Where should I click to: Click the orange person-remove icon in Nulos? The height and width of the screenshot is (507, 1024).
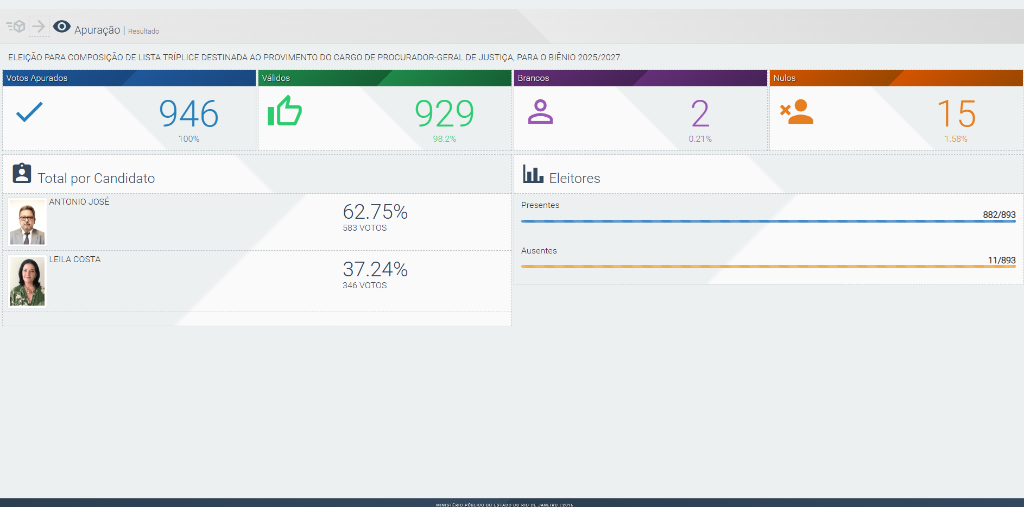click(796, 112)
